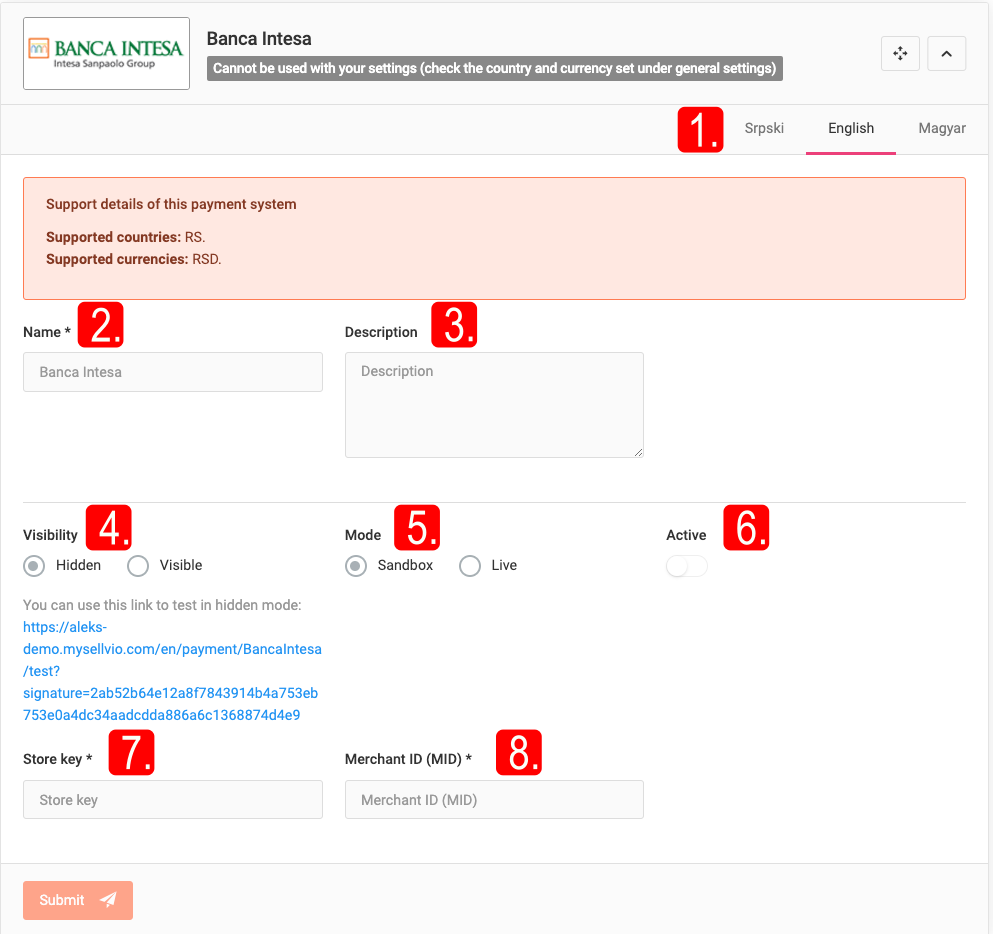The height and width of the screenshot is (934, 993).
Task: Click the settings warning badge in header
Action: coord(494,68)
